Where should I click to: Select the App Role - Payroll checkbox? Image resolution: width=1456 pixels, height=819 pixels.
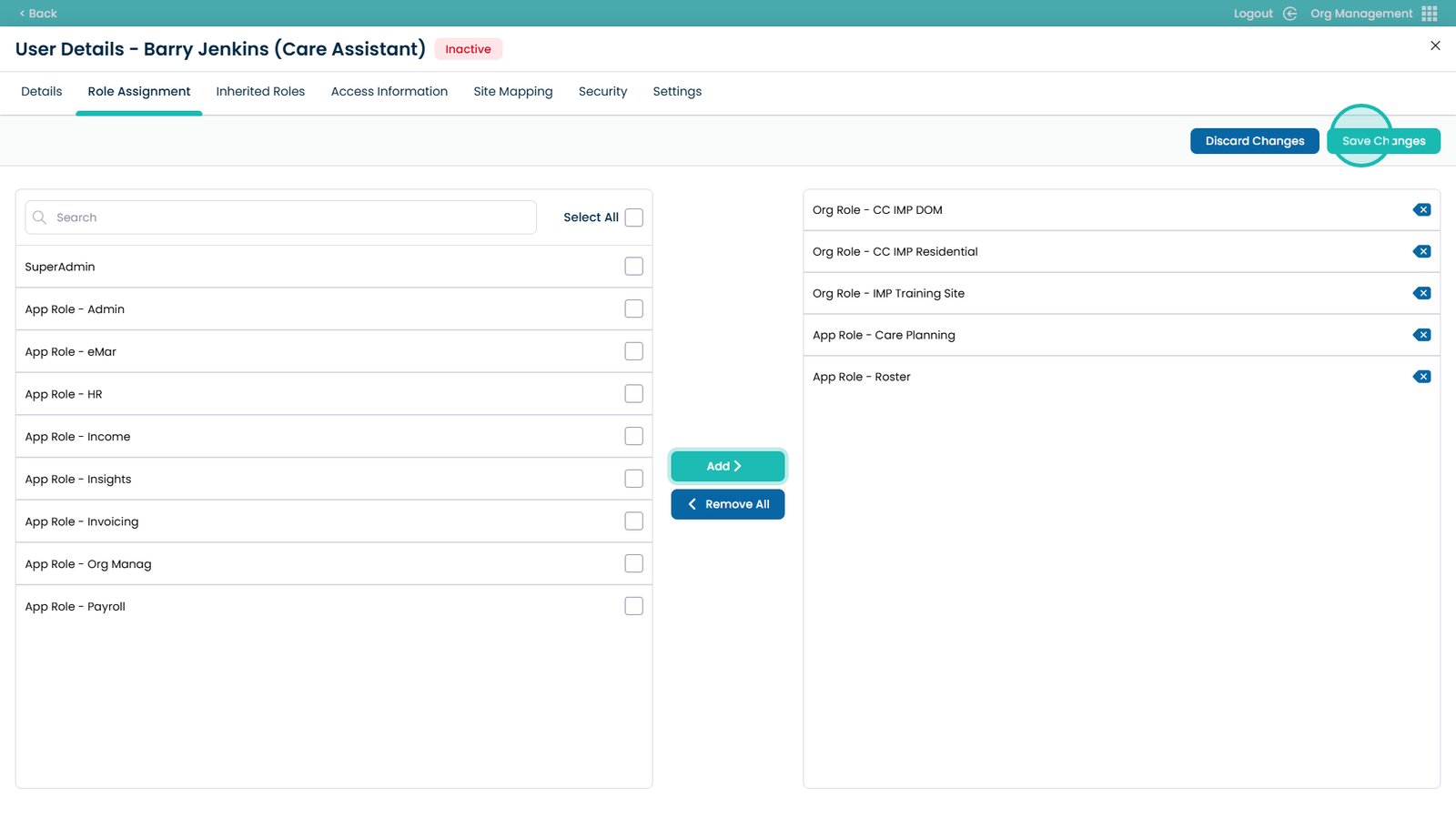[x=633, y=606]
